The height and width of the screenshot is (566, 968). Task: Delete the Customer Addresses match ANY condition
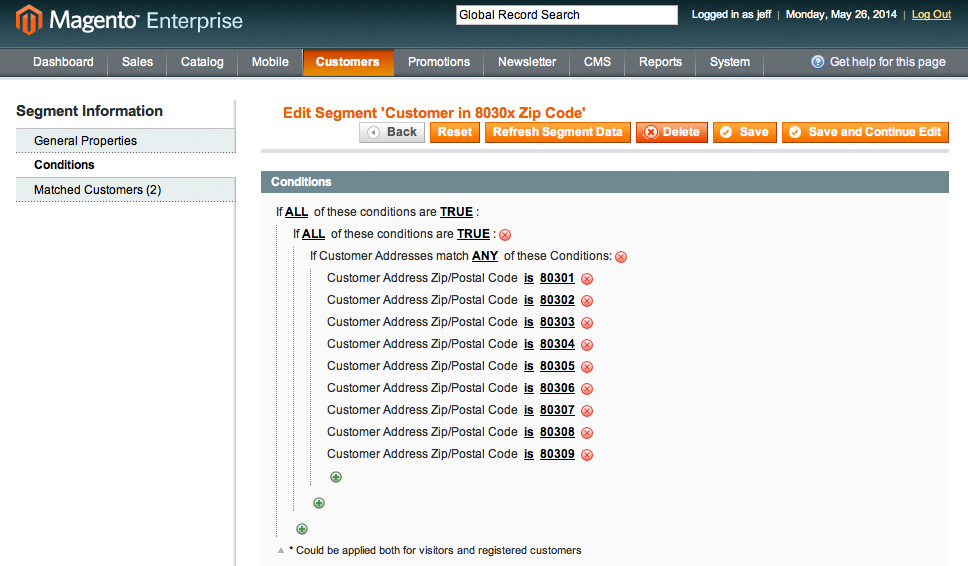click(x=621, y=257)
